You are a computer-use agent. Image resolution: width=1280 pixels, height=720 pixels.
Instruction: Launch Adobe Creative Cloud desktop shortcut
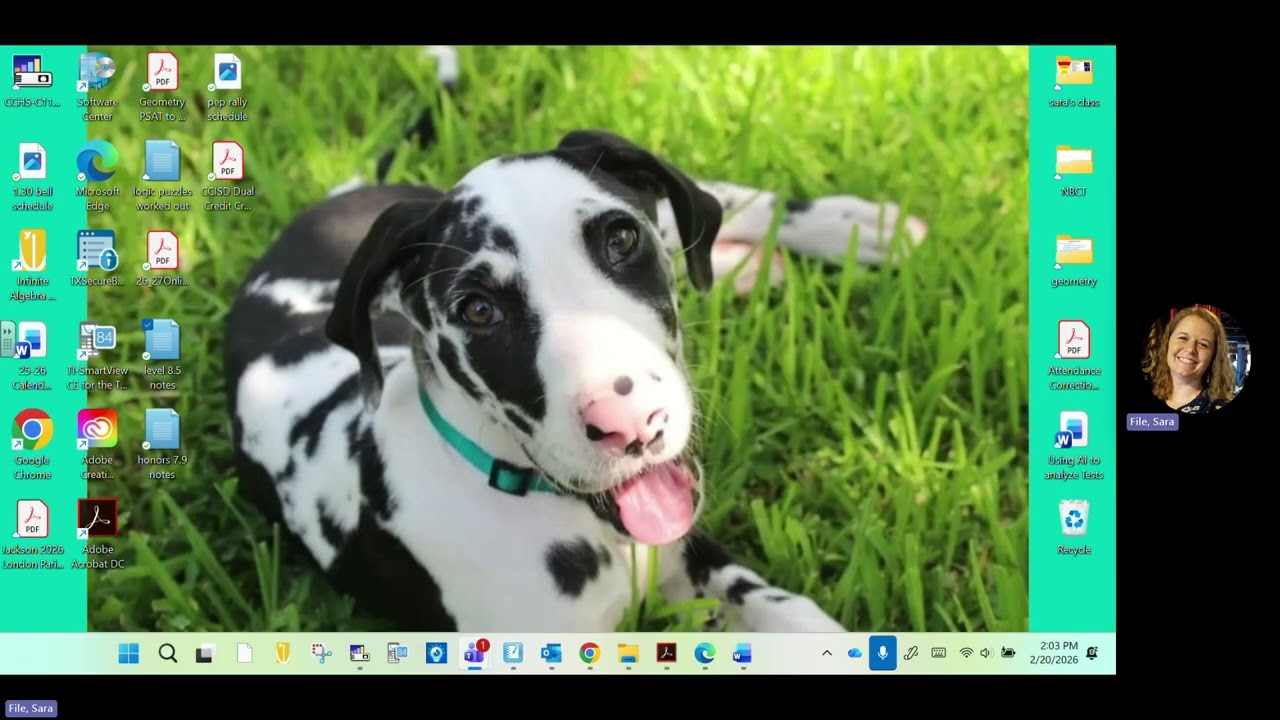[x=97, y=445]
